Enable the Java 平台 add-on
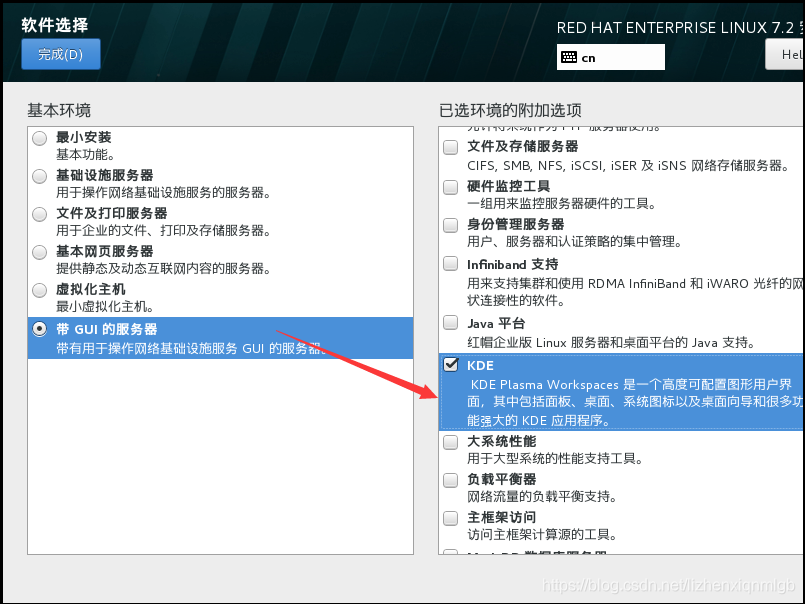Image resolution: width=805 pixels, height=604 pixels. click(x=450, y=322)
